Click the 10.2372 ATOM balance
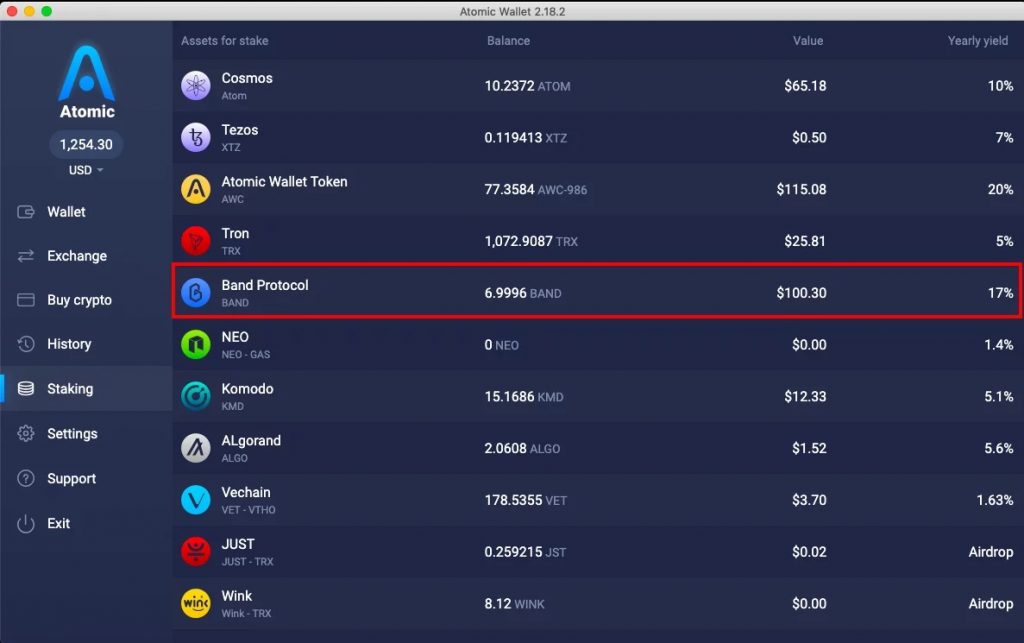This screenshot has width=1024, height=643. point(528,86)
